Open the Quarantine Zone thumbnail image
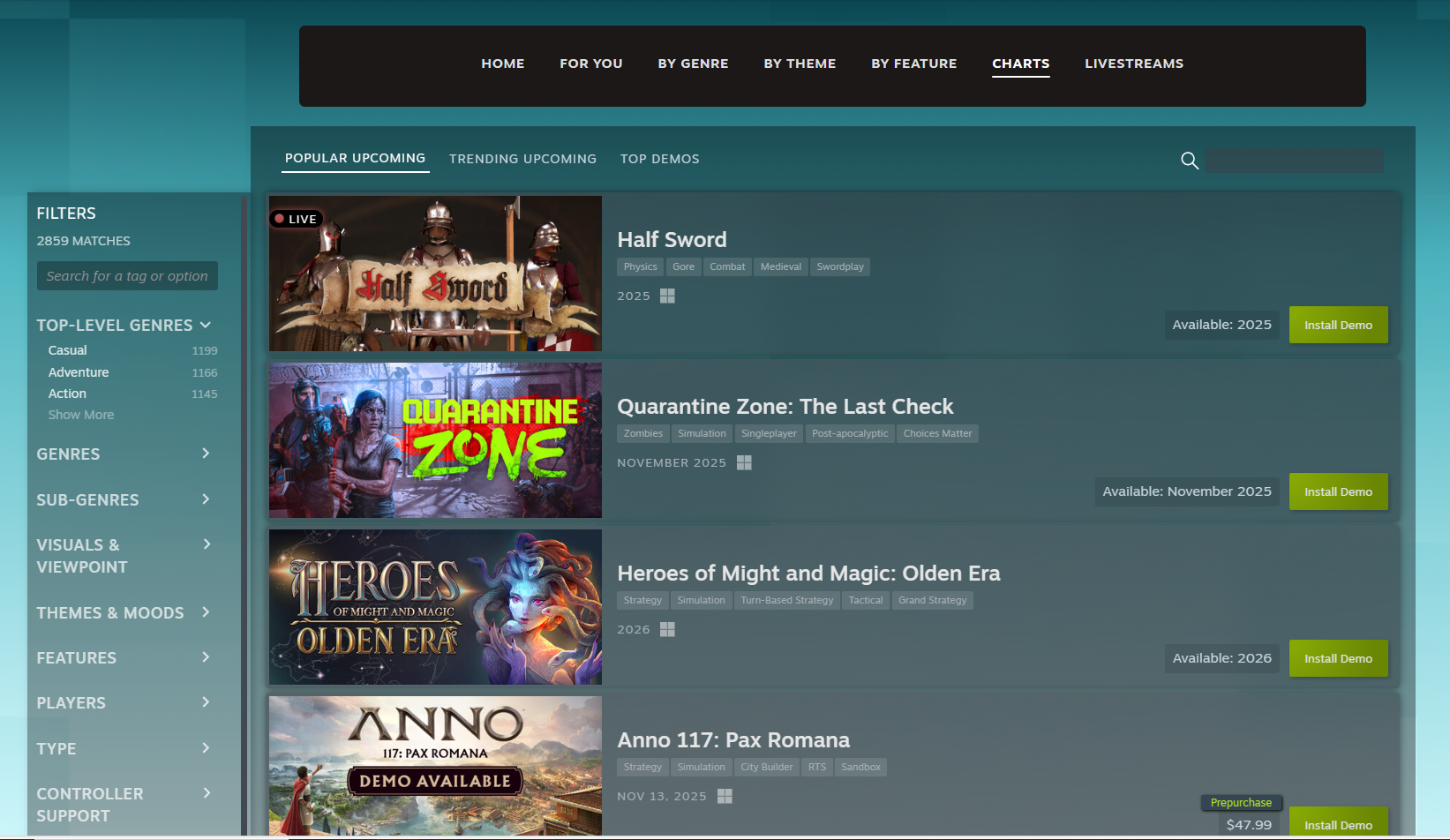This screenshot has height=840, width=1450. 435,440
